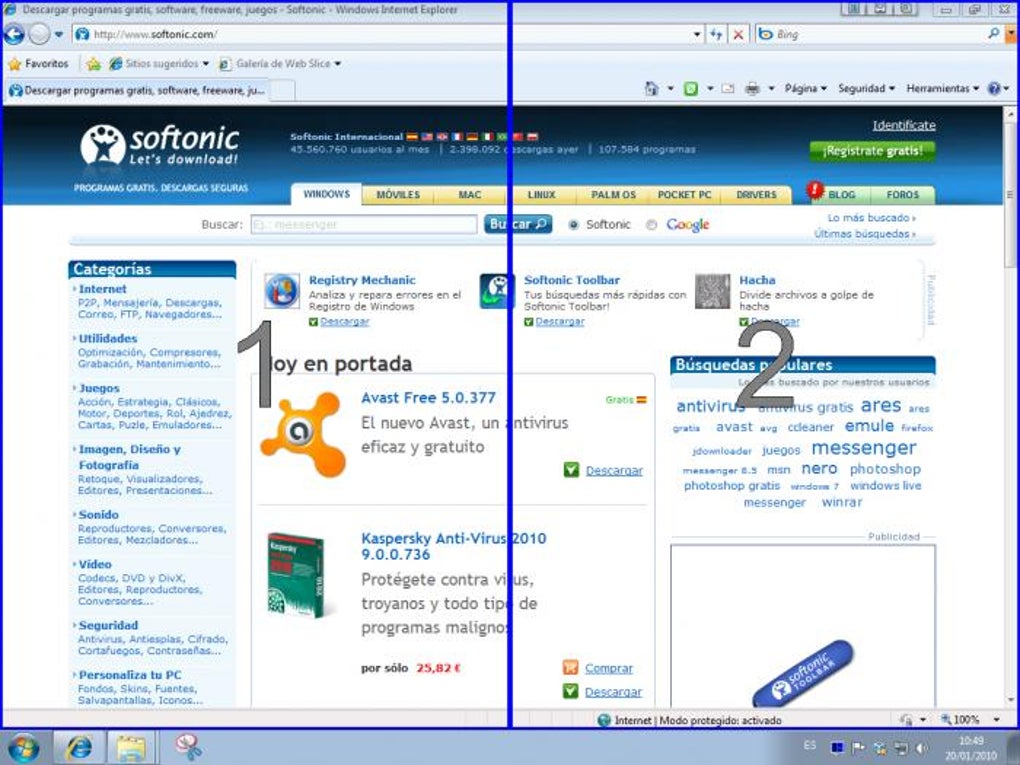1020x765 pixels.
Task: Click the Lo más buscado link
Action: point(871,218)
